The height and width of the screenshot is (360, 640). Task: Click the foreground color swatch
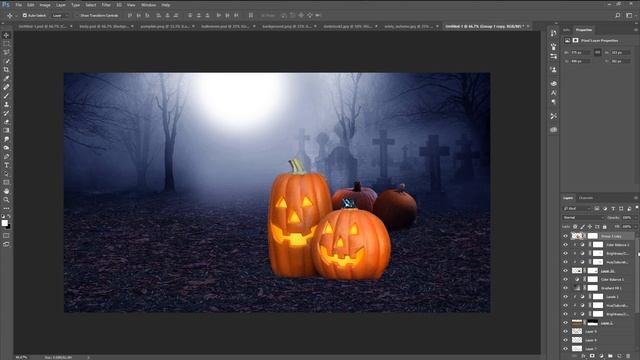tap(4, 223)
